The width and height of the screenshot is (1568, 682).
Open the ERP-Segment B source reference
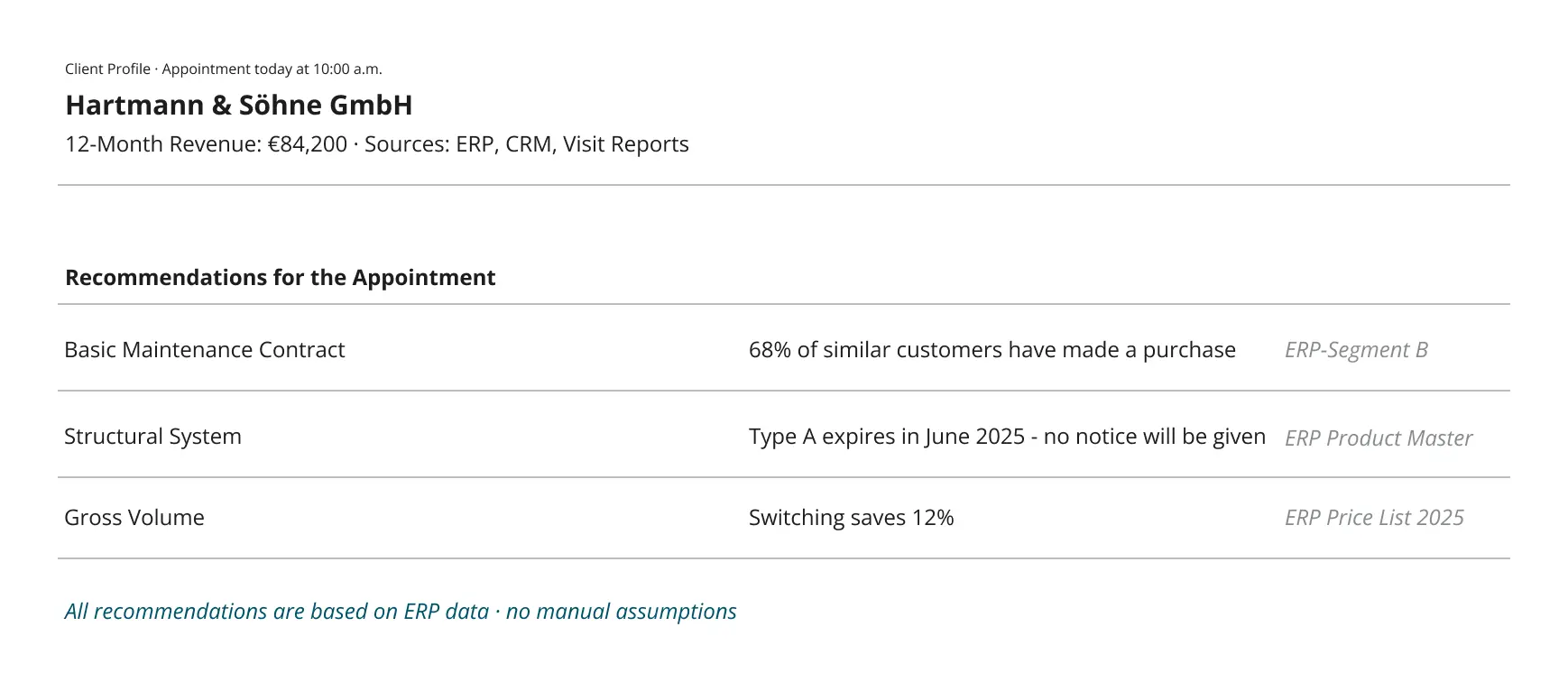click(1356, 350)
